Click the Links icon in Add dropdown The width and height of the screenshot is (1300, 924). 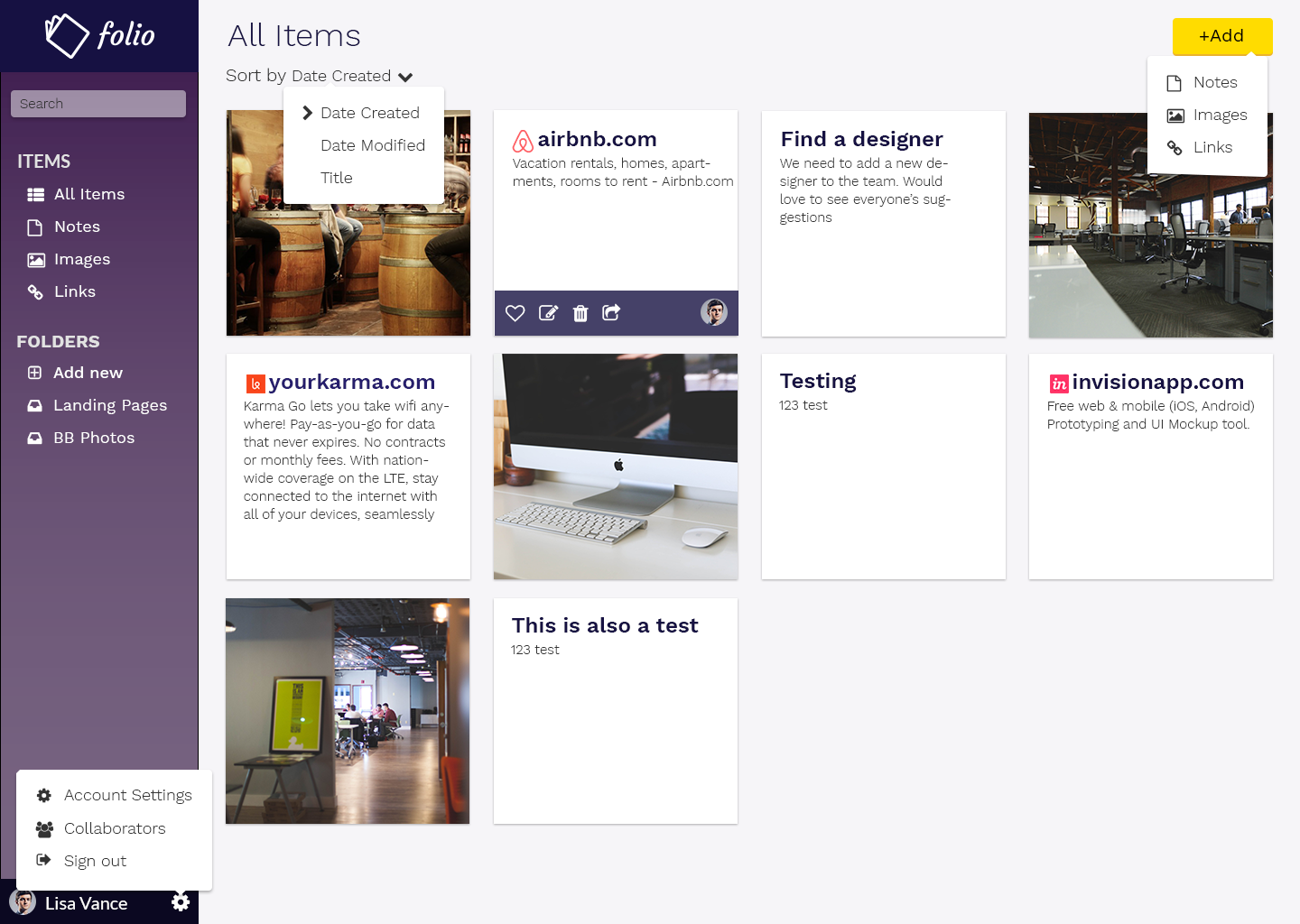(1175, 148)
